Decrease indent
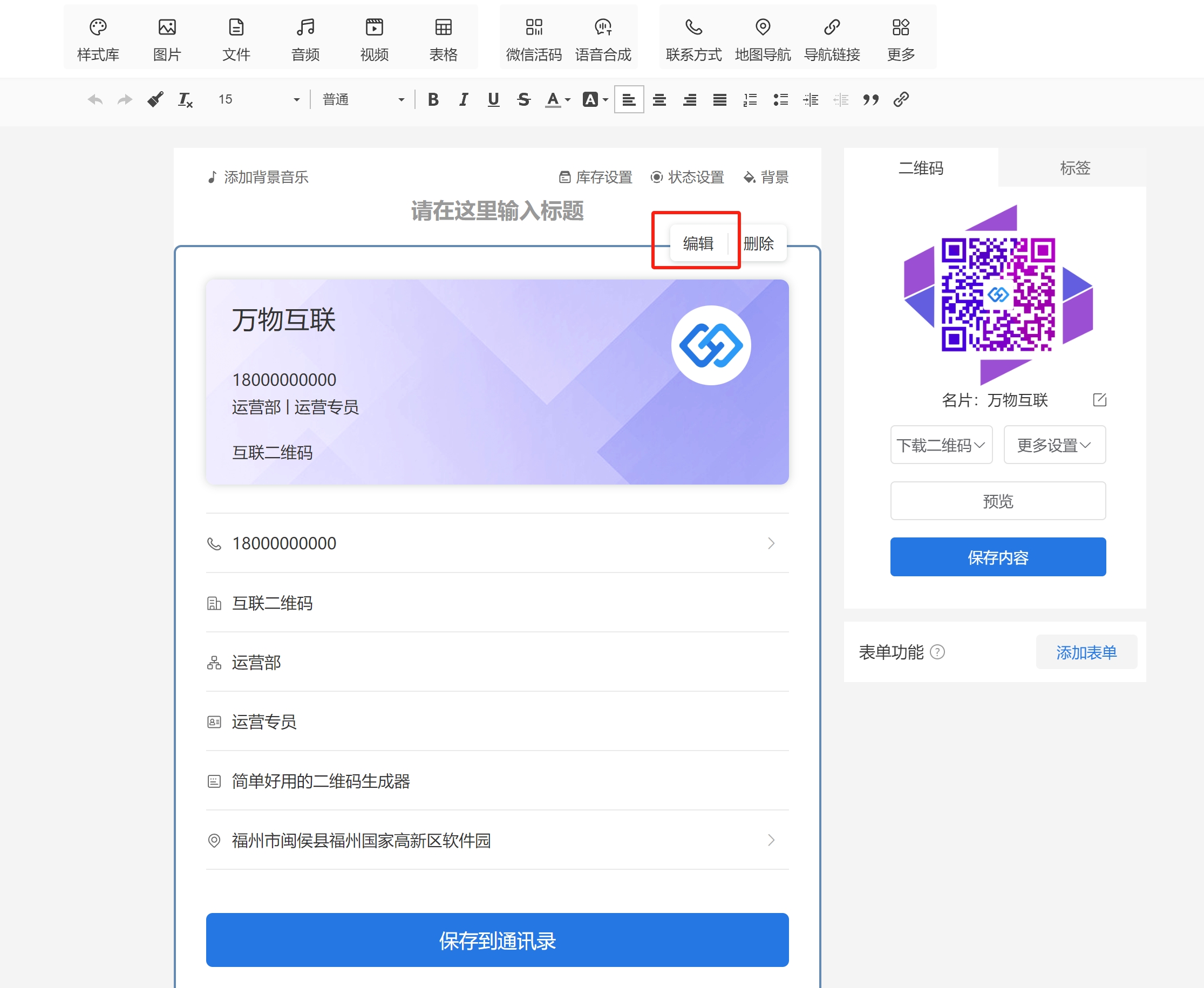The height and width of the screenshot is (988, 1204). pos(840,100)
